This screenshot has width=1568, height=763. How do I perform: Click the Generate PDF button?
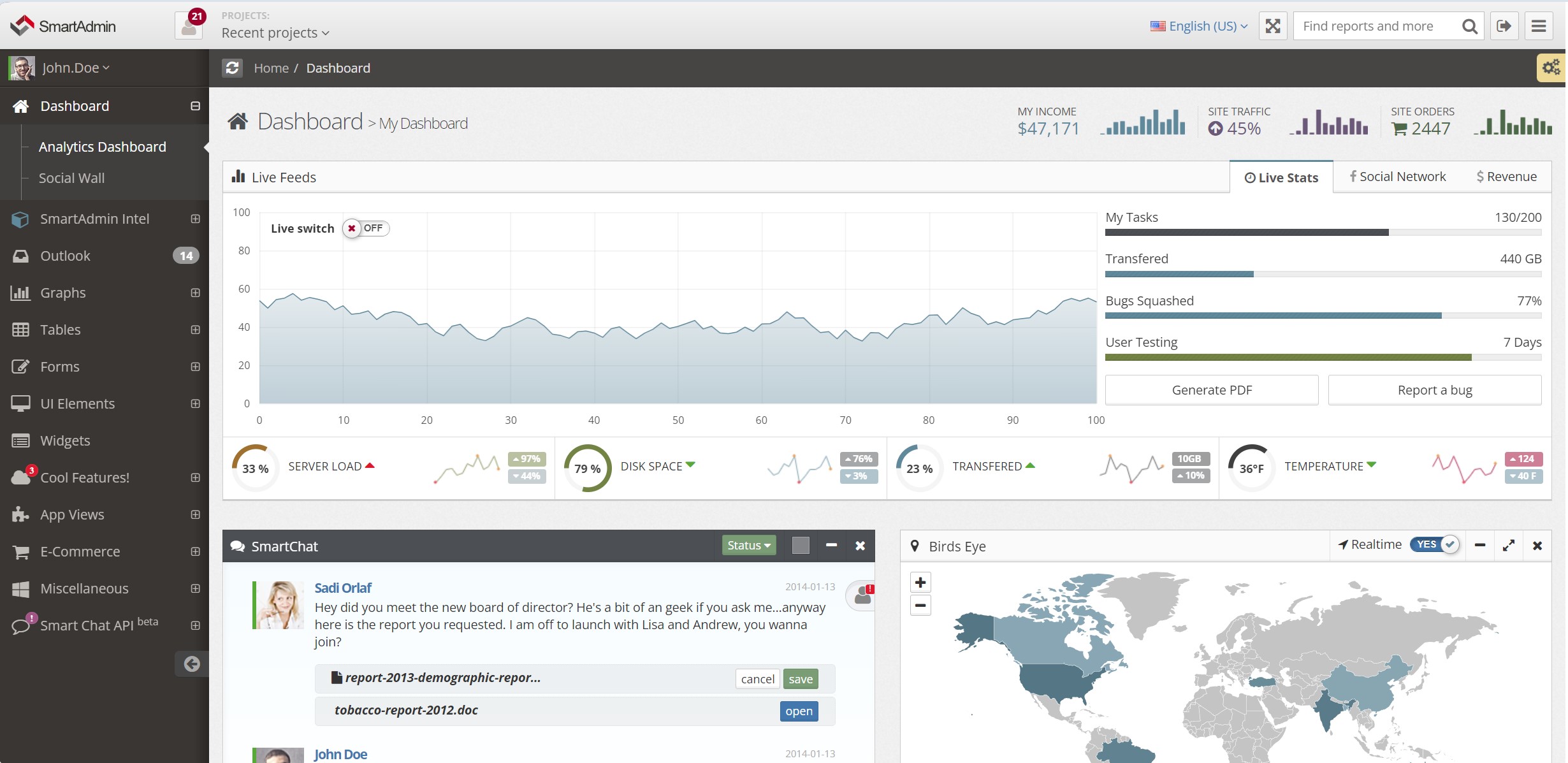[x=1211, y=390]
